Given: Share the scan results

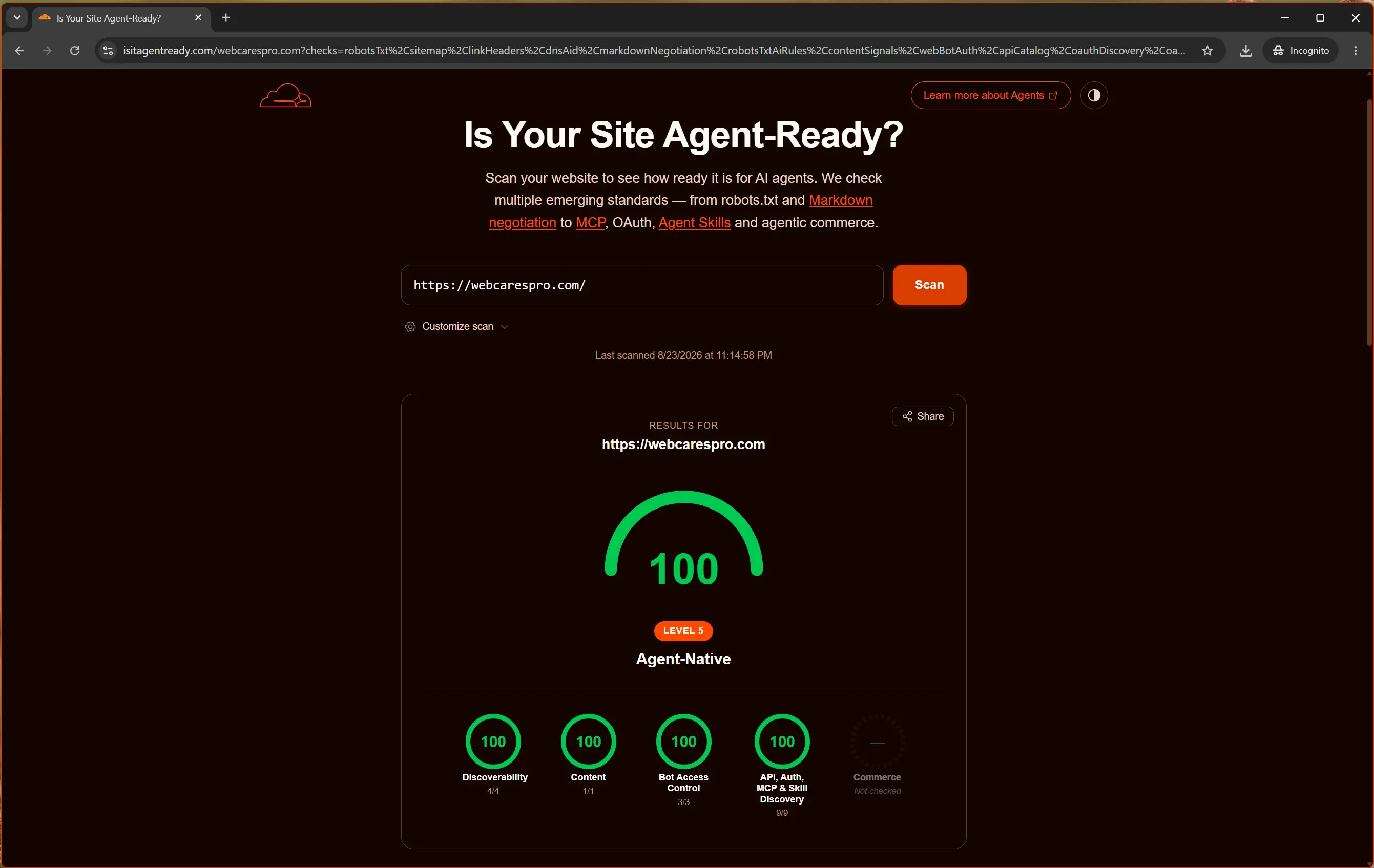Looking at the screenshot, I should coord(922,416).
